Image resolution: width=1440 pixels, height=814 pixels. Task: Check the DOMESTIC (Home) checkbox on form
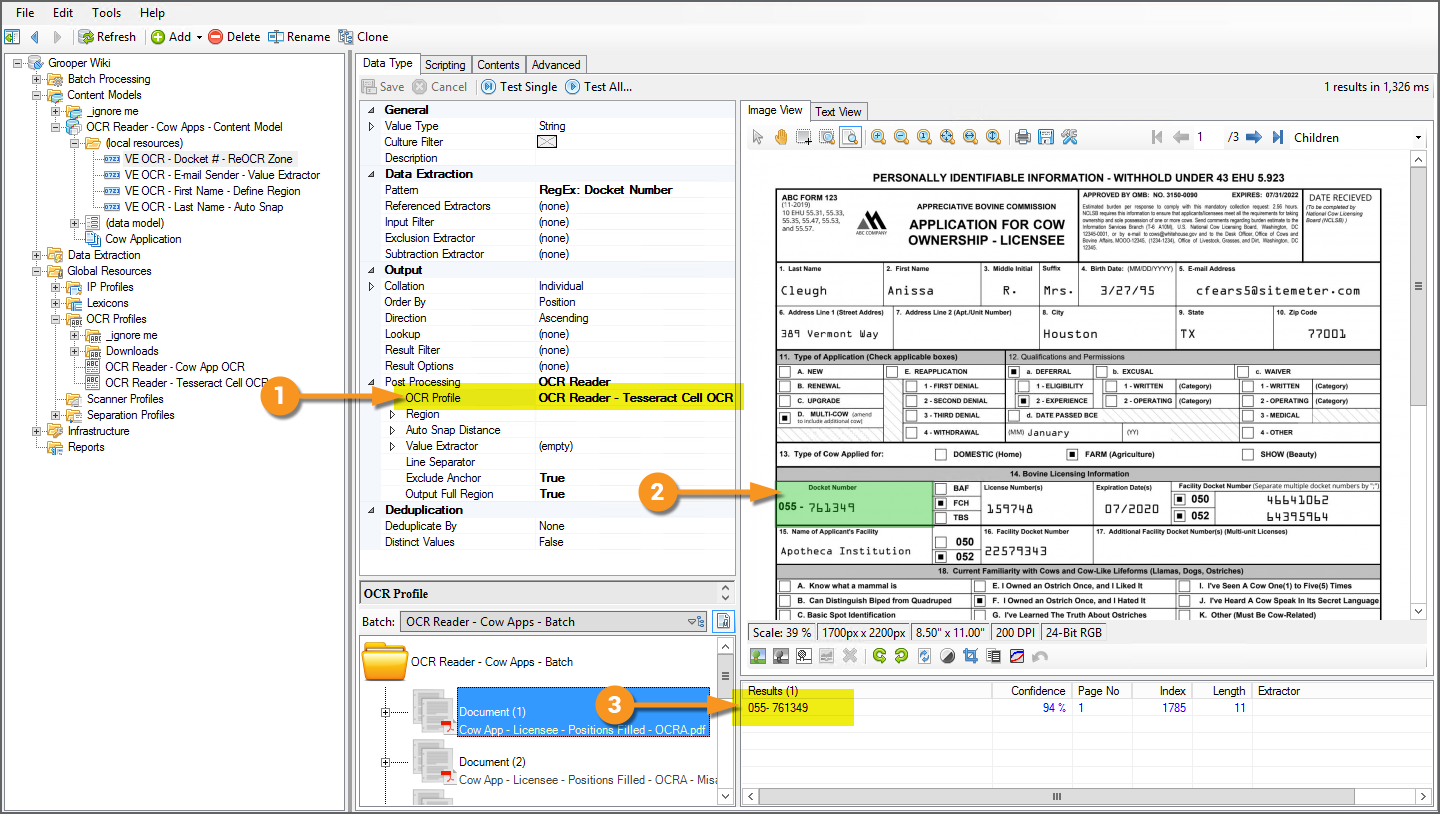tap(941, 455)
